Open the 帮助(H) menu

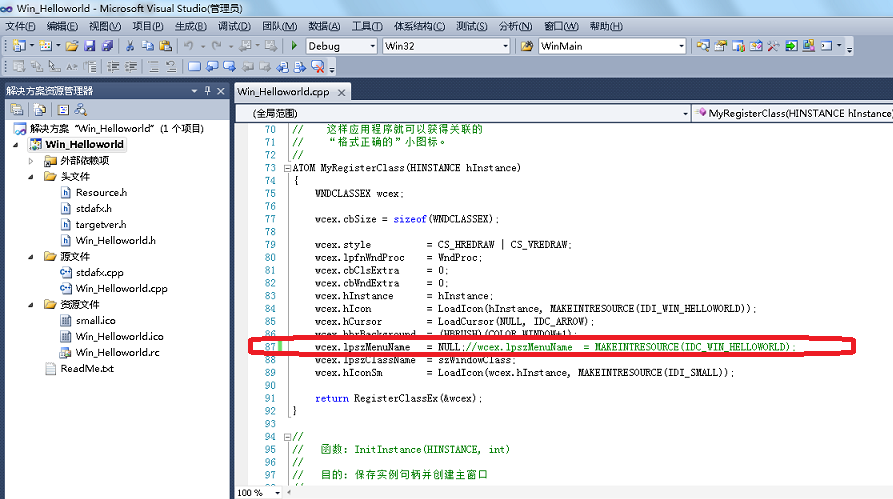[x=606, y=26]
